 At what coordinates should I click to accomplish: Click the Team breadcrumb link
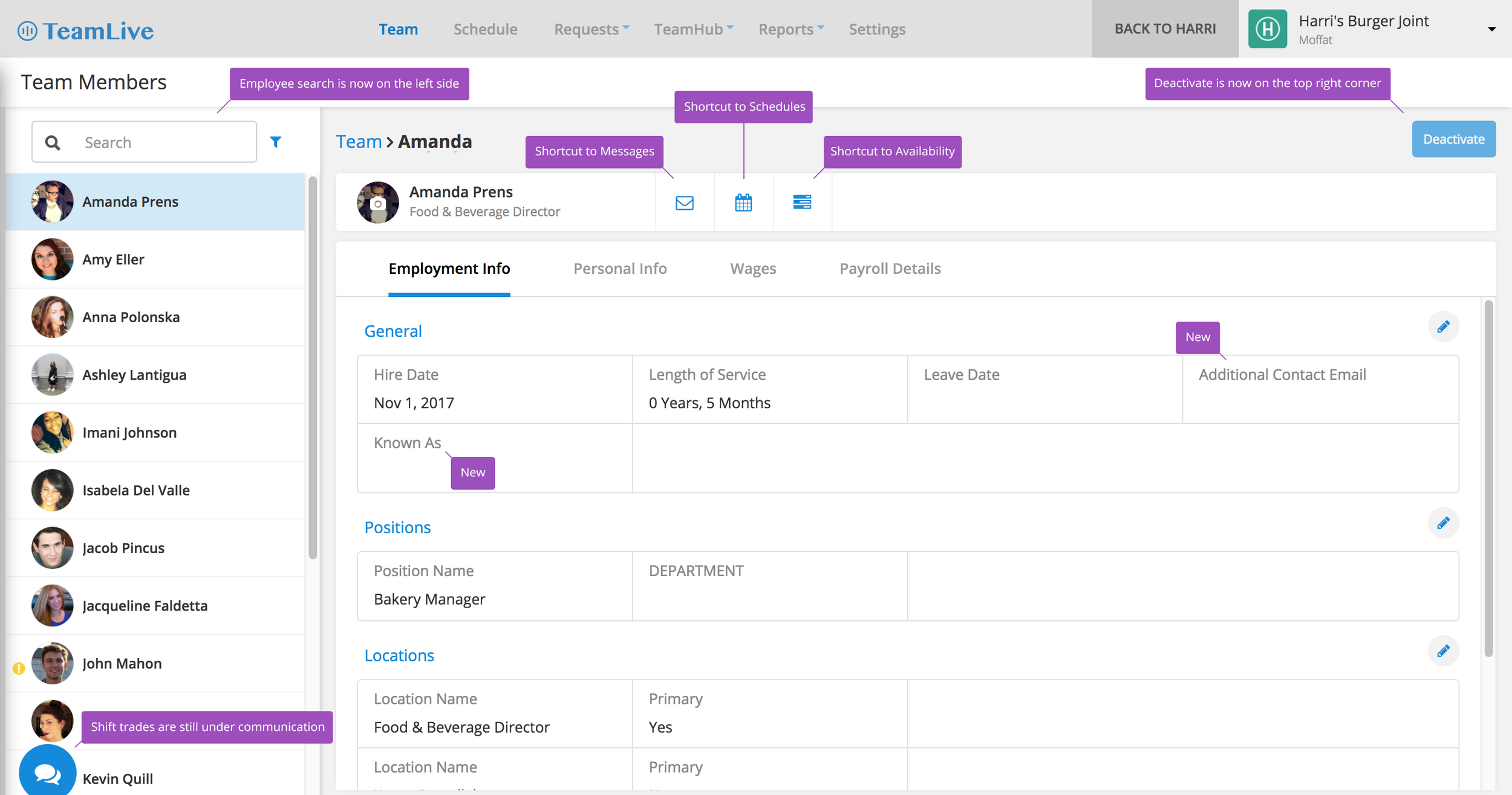pyautogui.click(x=359, y=141)
